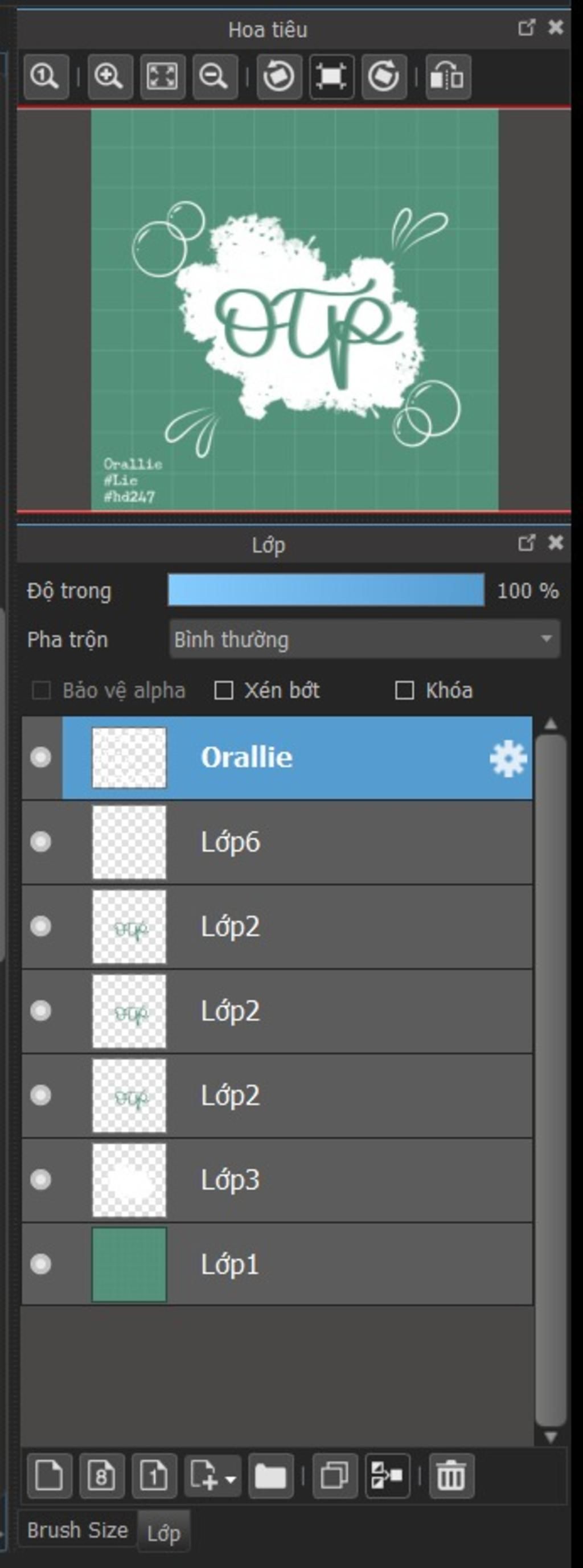
Task: Delete the selected layer with trash icon
Action: pyautogui.click(x=451, y=1476)
